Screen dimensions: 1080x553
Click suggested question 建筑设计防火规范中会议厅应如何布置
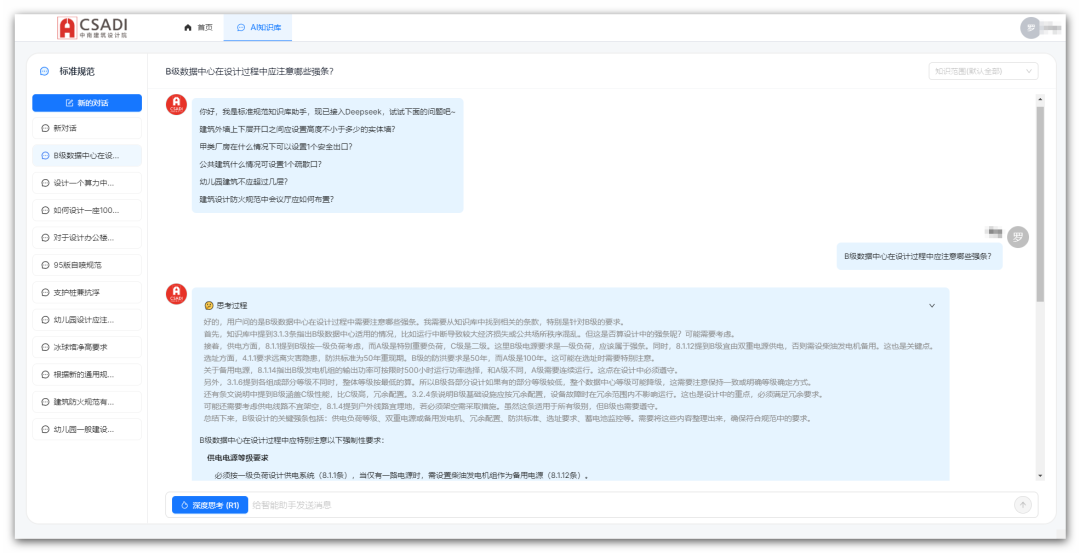(267, 199)
